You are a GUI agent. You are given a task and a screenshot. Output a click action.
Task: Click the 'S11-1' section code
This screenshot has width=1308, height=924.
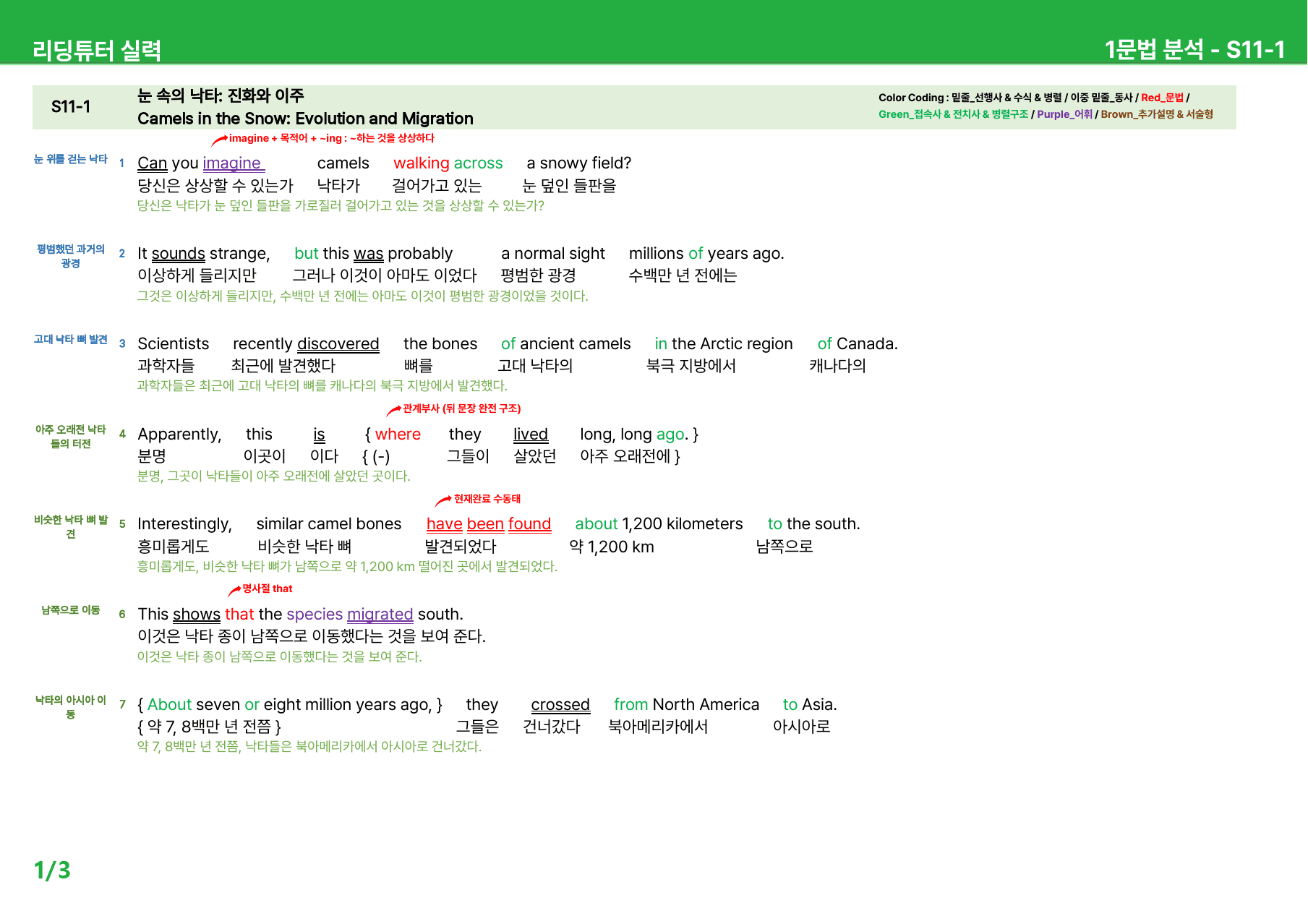71,107
